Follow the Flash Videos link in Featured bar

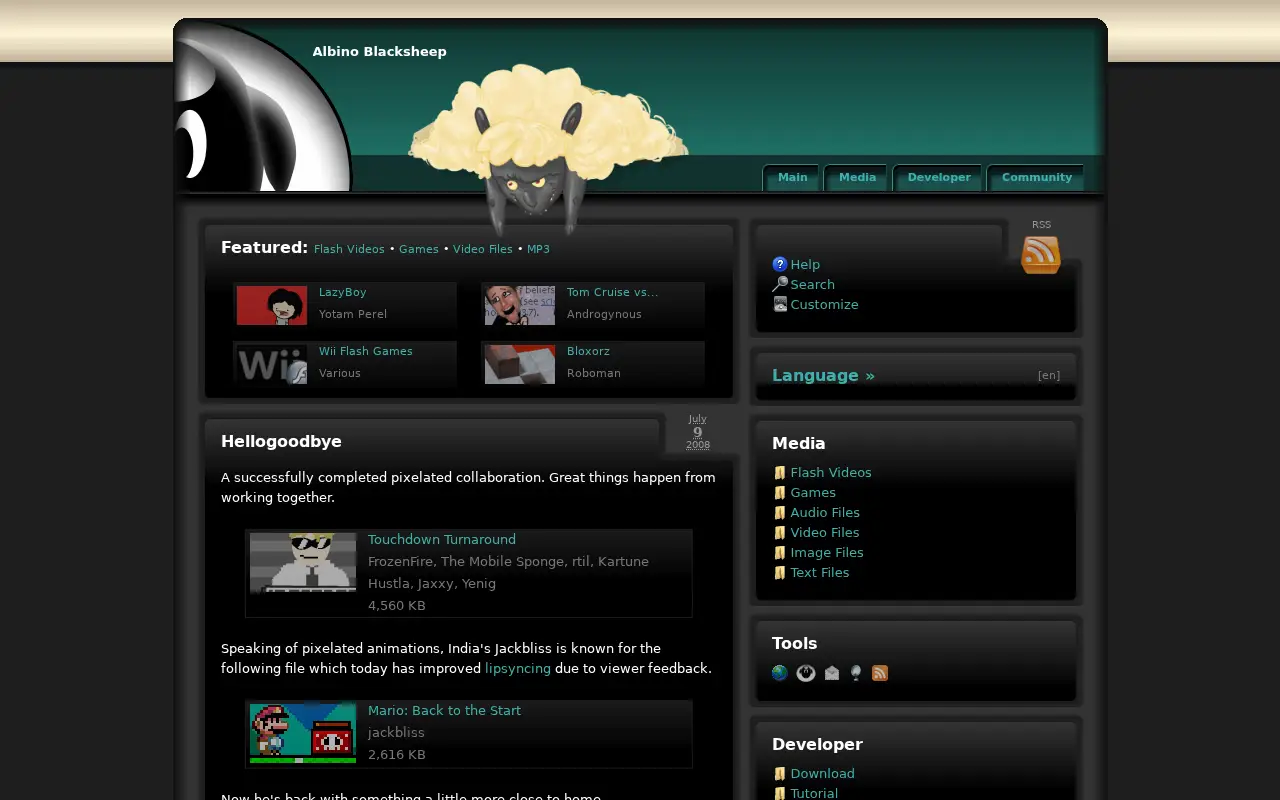point(349,249)
